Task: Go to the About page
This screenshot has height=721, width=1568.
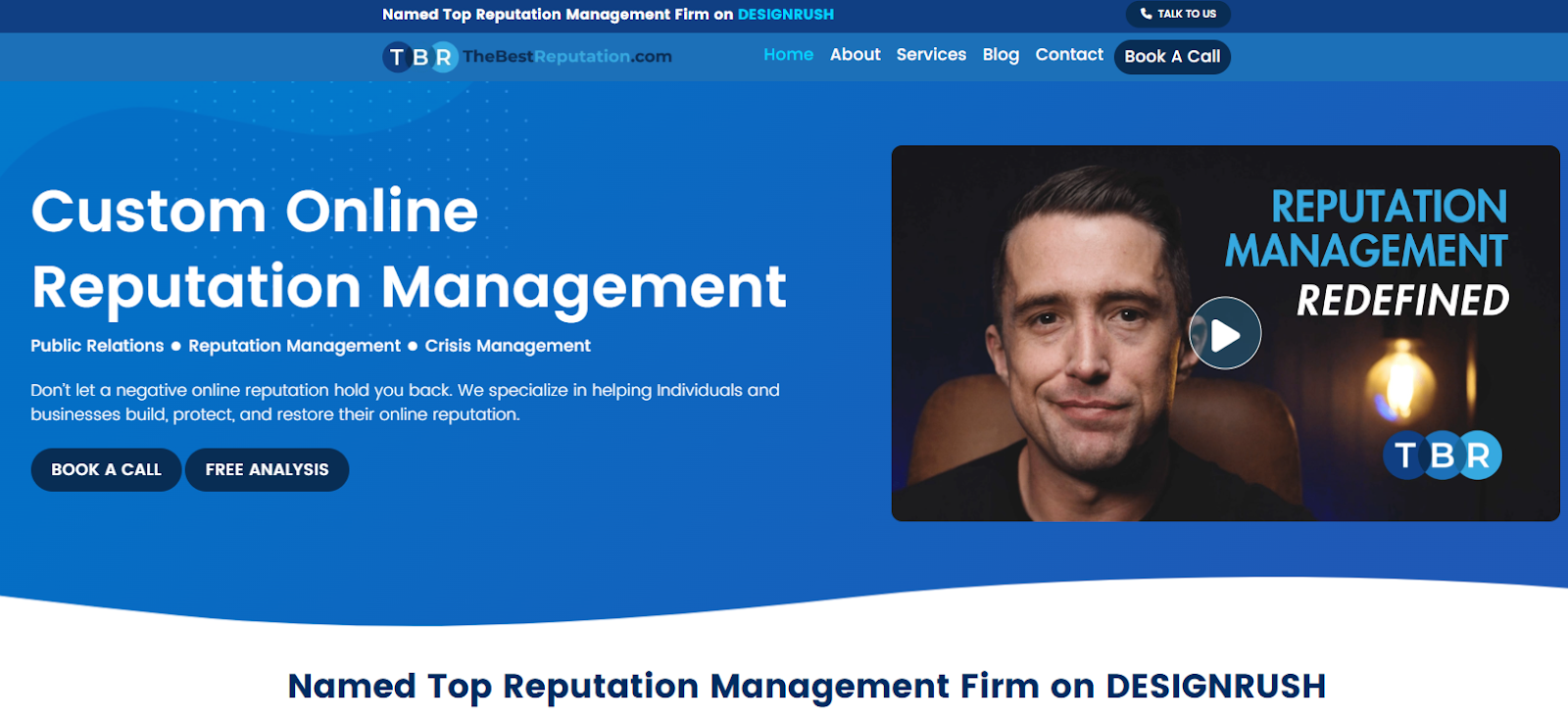Action: click(855, 55)
